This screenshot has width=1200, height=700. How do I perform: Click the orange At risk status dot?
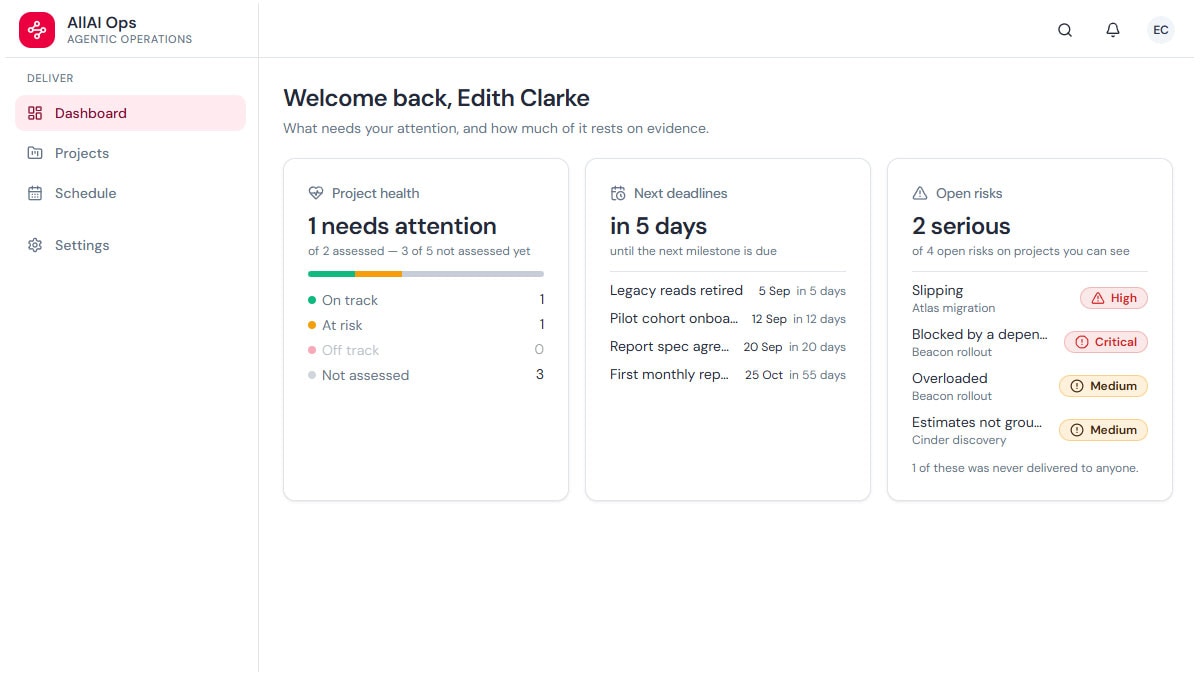(x=312, y=325)
